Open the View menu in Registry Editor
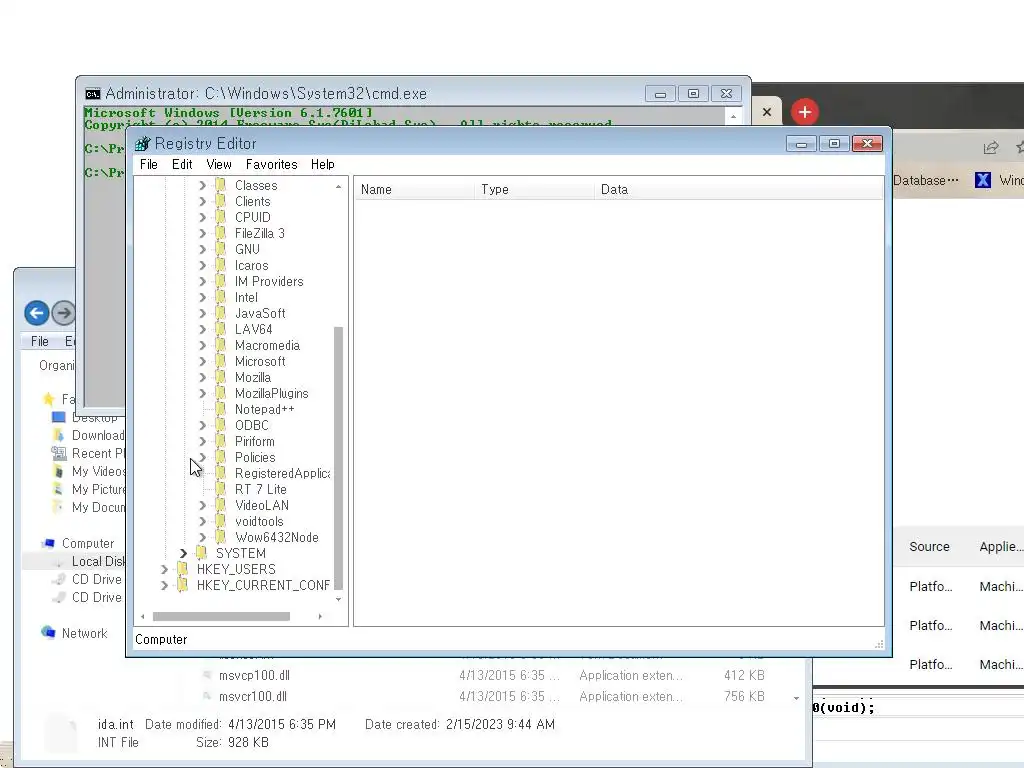1024x768 pixels. point(219,165)
